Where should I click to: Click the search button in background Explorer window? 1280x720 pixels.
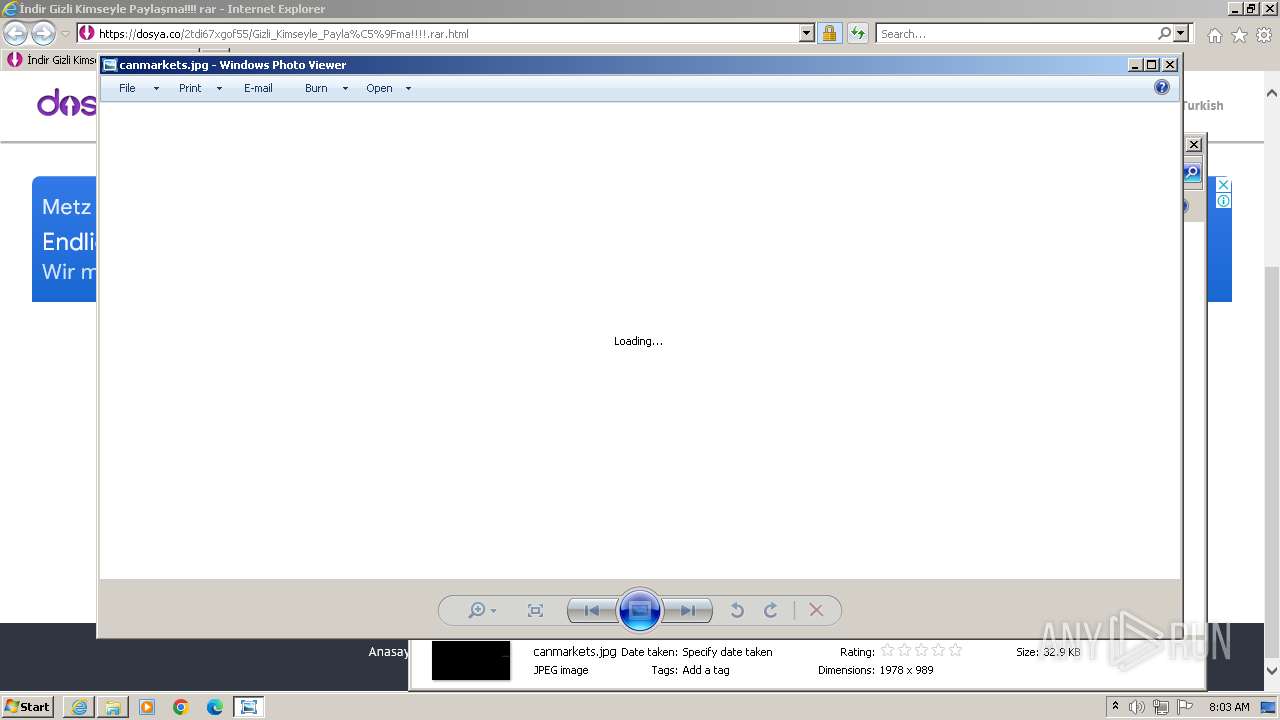point(1190,173)
